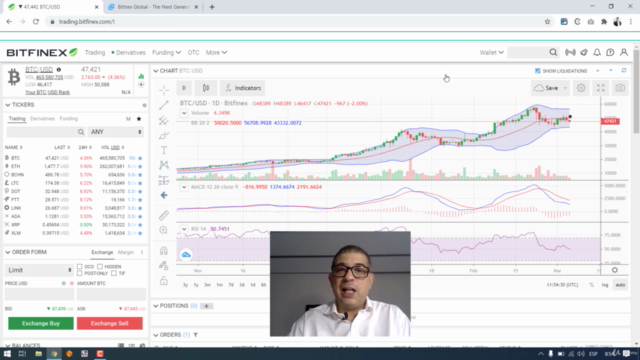Viewport: 640px width, 360px height.
Task: Collapse the ORDER FORM panel
Action: pos(8,252)
